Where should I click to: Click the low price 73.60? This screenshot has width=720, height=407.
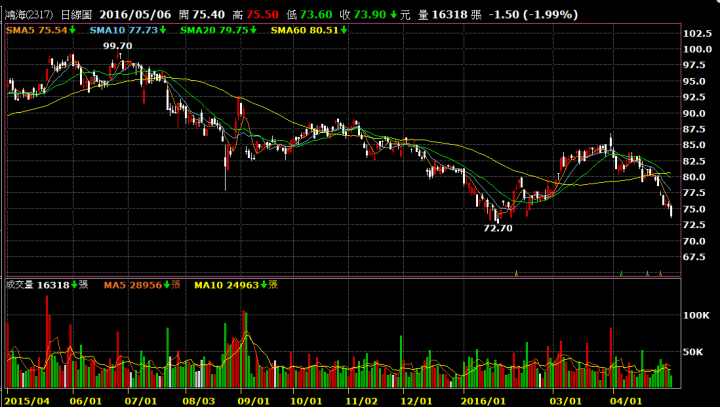click(316, 15)
